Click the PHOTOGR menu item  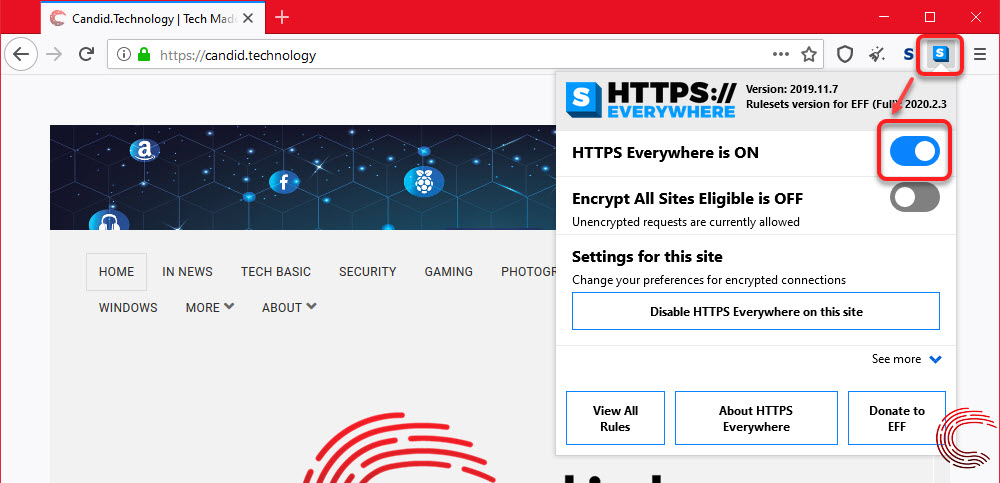[x=529, y=272]
